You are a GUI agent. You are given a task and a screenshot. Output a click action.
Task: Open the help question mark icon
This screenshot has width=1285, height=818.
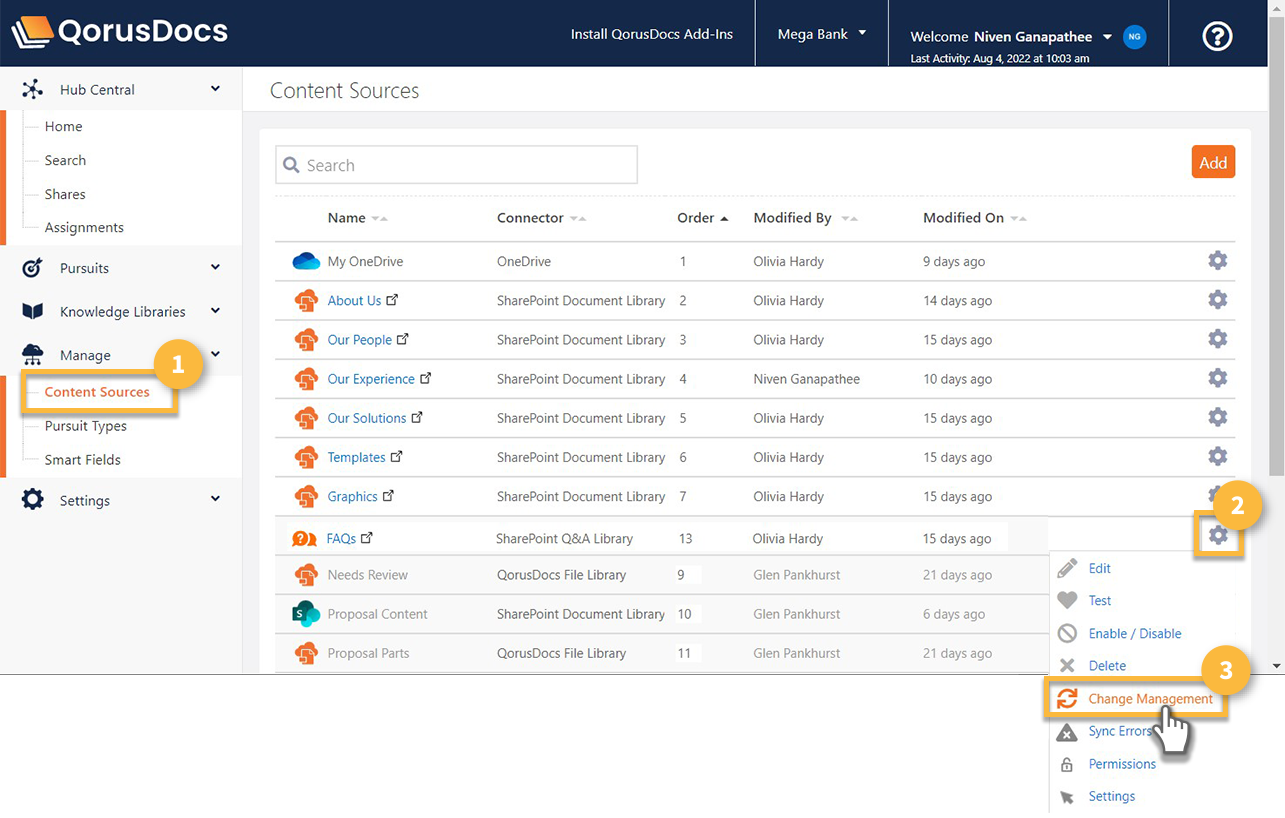(x=1216, y=36)
